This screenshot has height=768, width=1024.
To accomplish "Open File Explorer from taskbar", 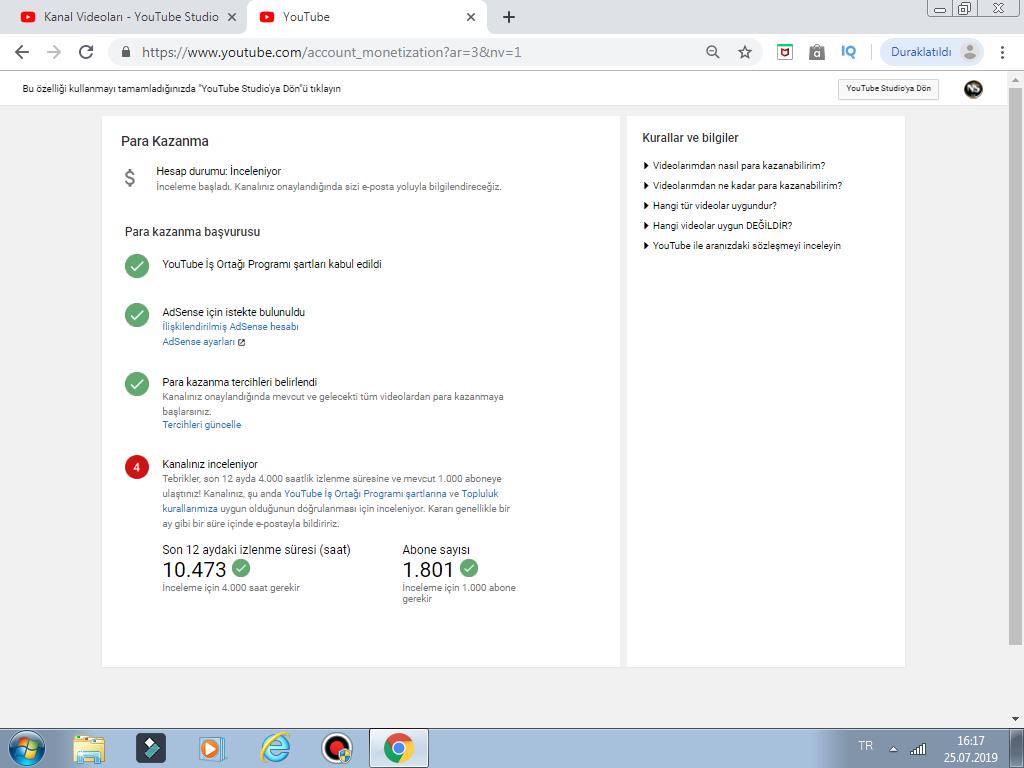I will pyautogui.click(x=89, y=748).
